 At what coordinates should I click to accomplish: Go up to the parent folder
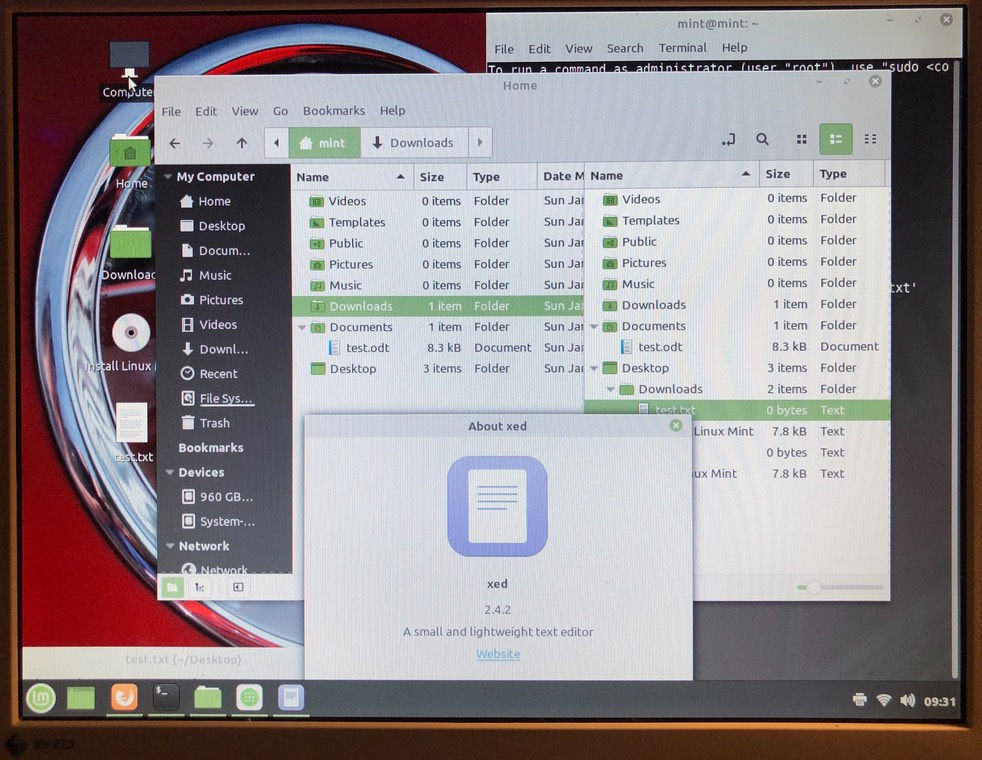pos(241,143)
